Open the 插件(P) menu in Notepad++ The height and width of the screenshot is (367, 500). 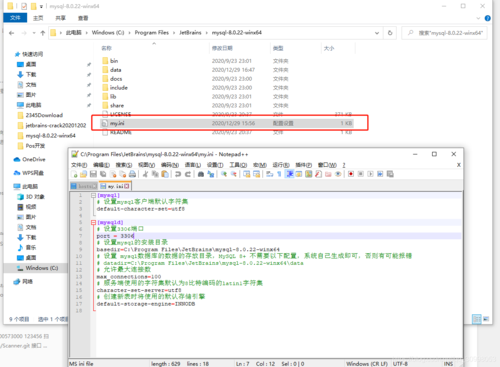(x=304, y=165)
